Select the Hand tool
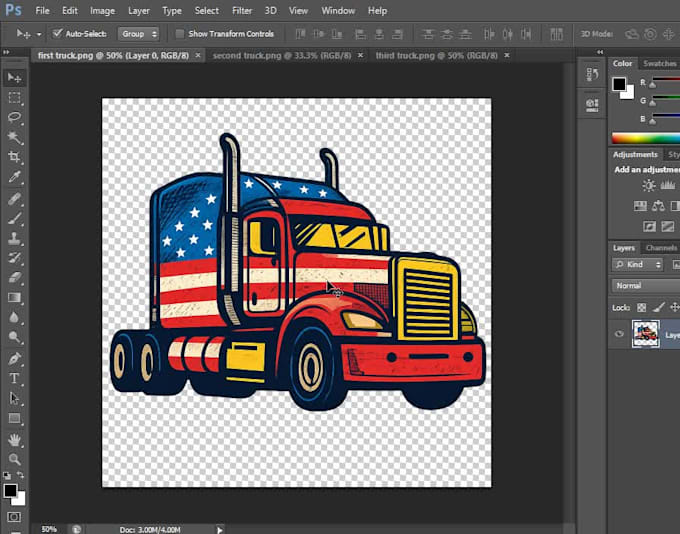 14,440
